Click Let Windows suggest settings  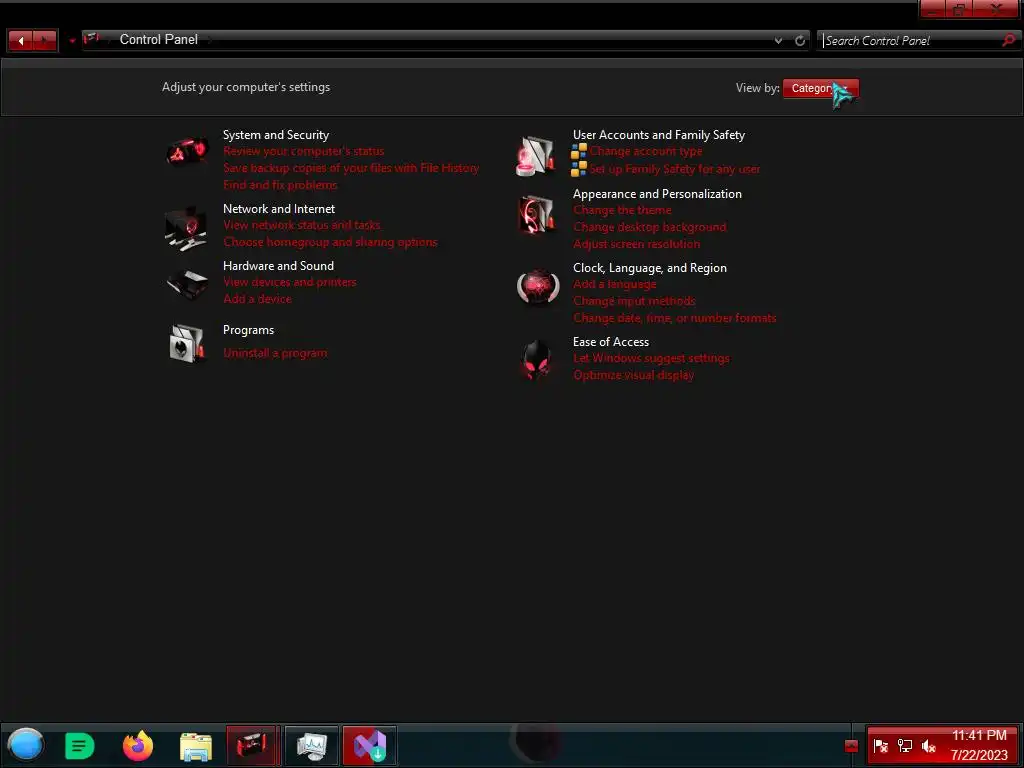click(651, 359)
